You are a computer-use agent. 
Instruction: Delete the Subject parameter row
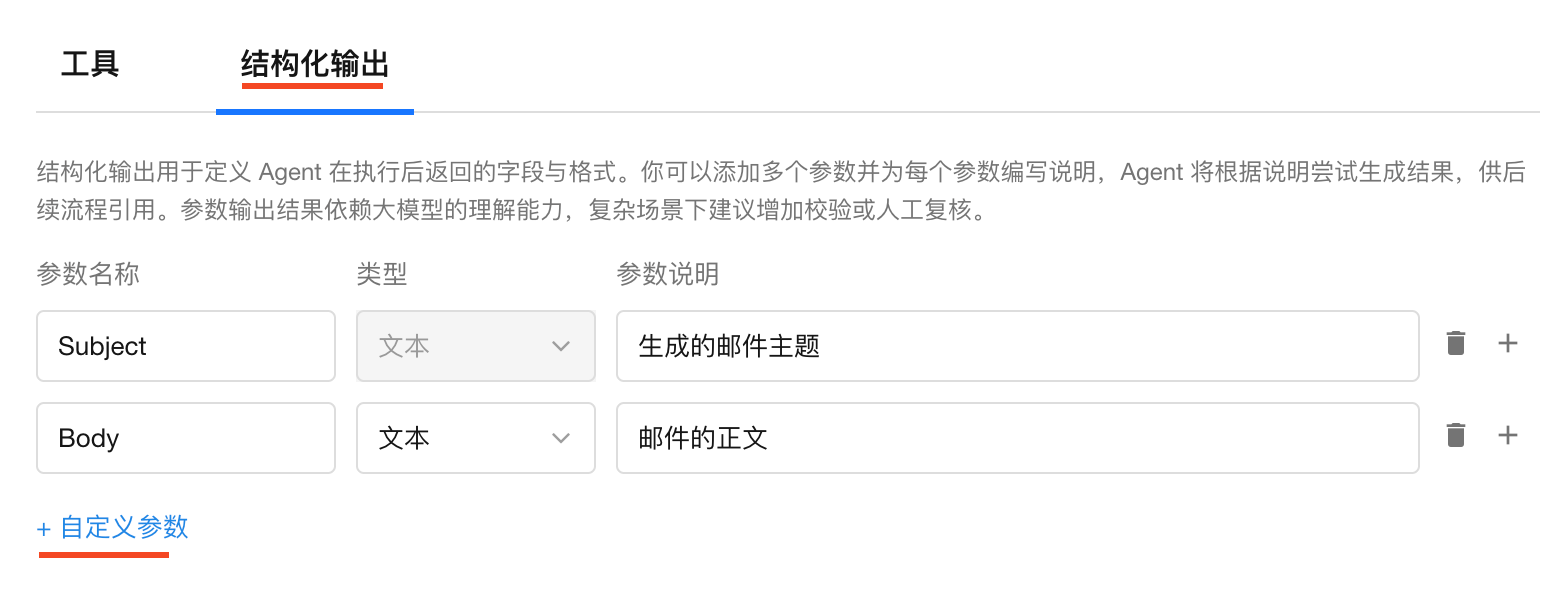tap(1456, 345)
